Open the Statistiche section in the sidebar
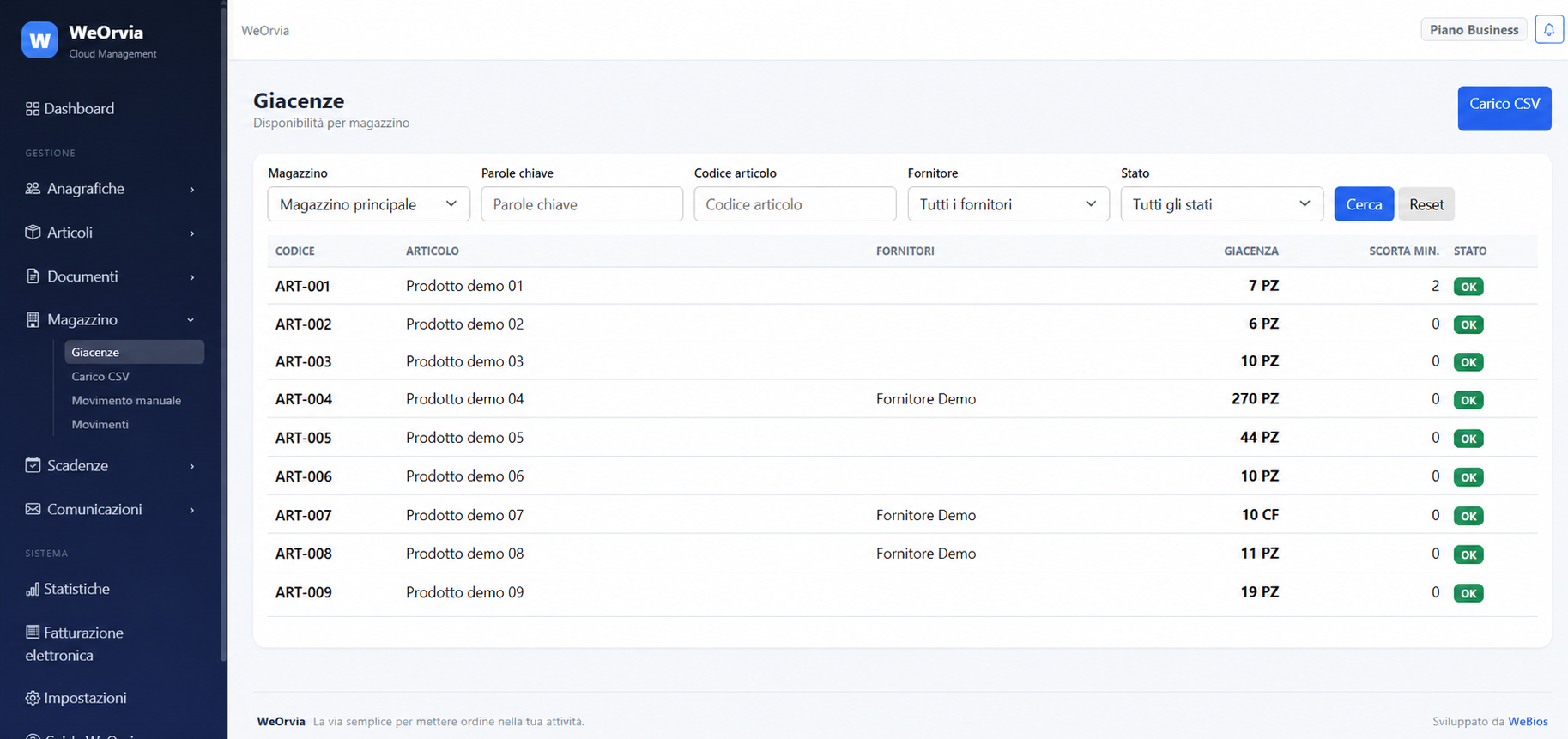 click(x=68, y=589)
